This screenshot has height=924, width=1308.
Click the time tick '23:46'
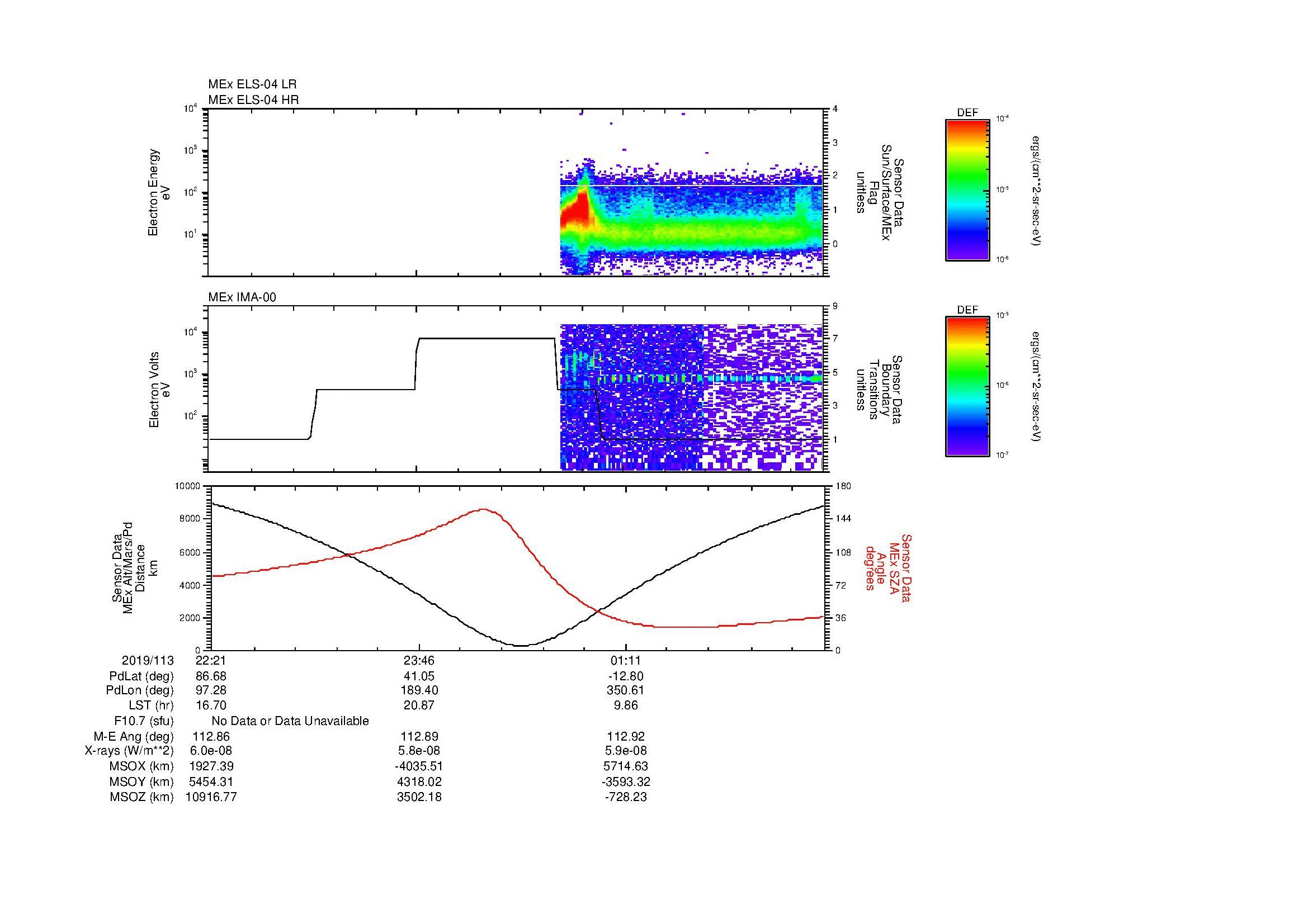click(419, 660)
